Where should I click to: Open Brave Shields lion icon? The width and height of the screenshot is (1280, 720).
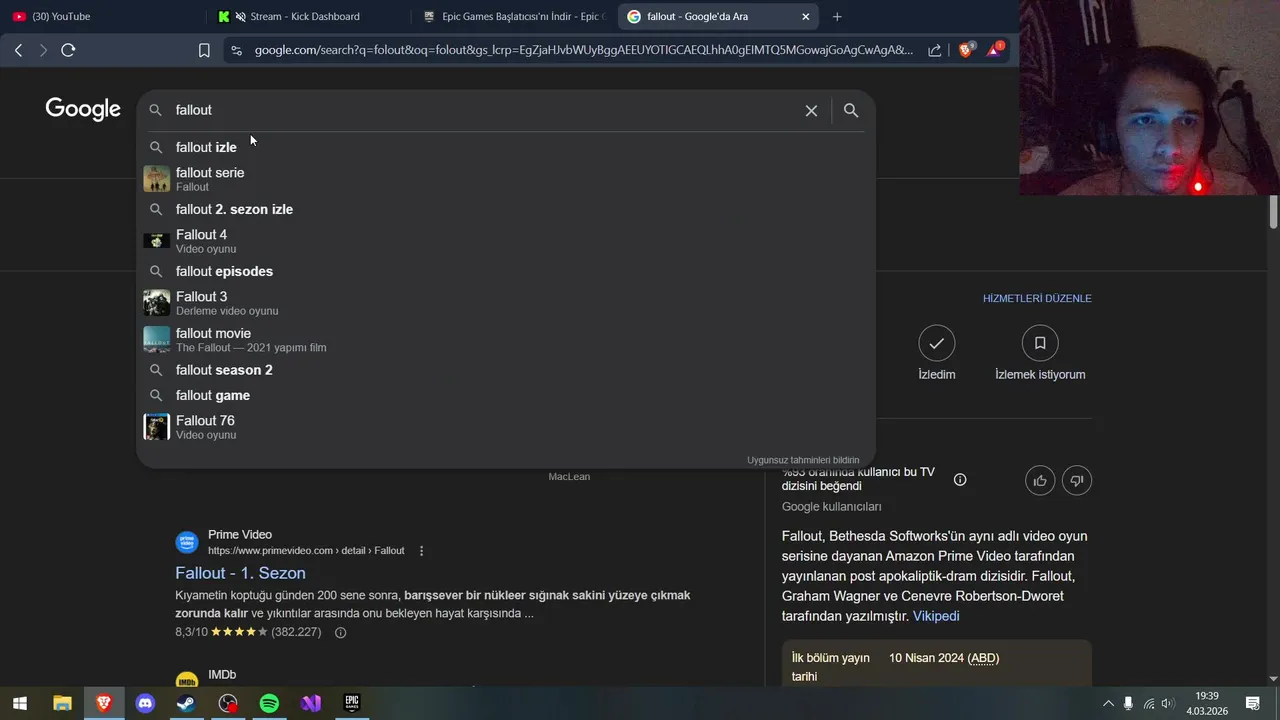coord(966,49)
